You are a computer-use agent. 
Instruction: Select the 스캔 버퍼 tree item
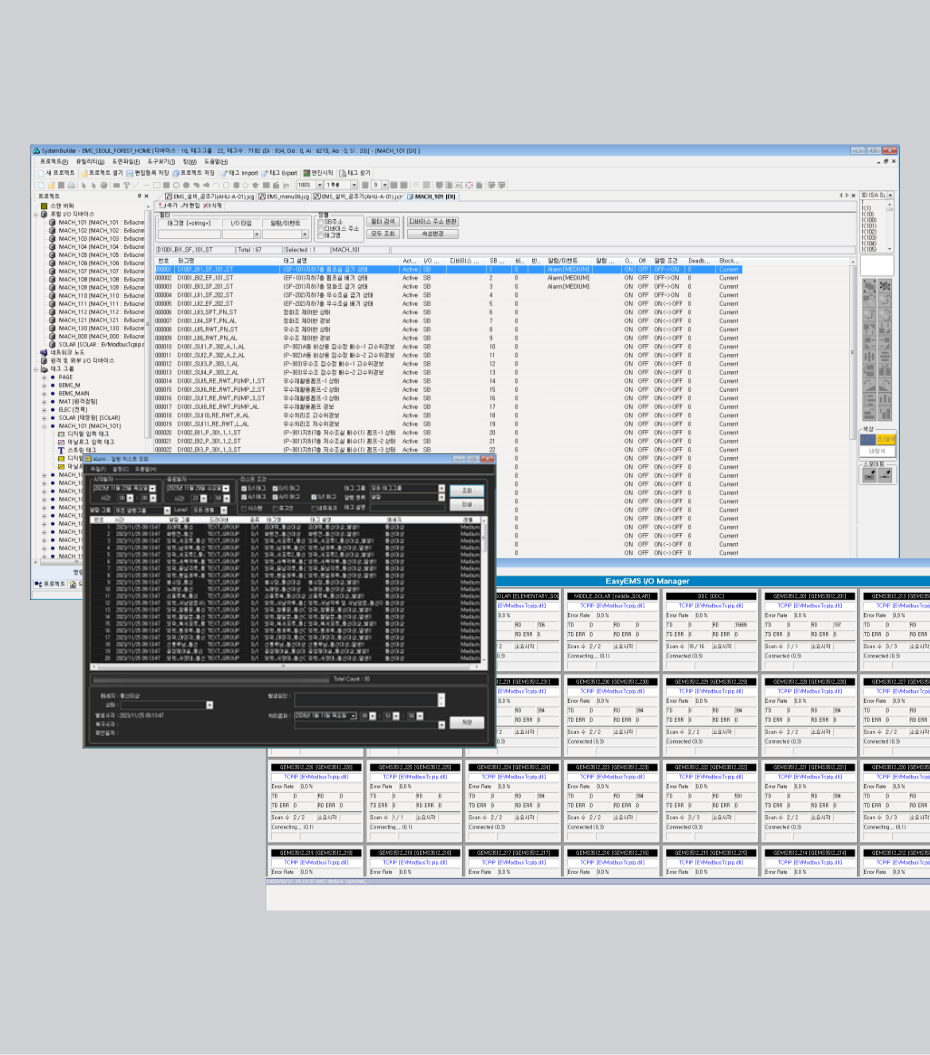[57, 206]
